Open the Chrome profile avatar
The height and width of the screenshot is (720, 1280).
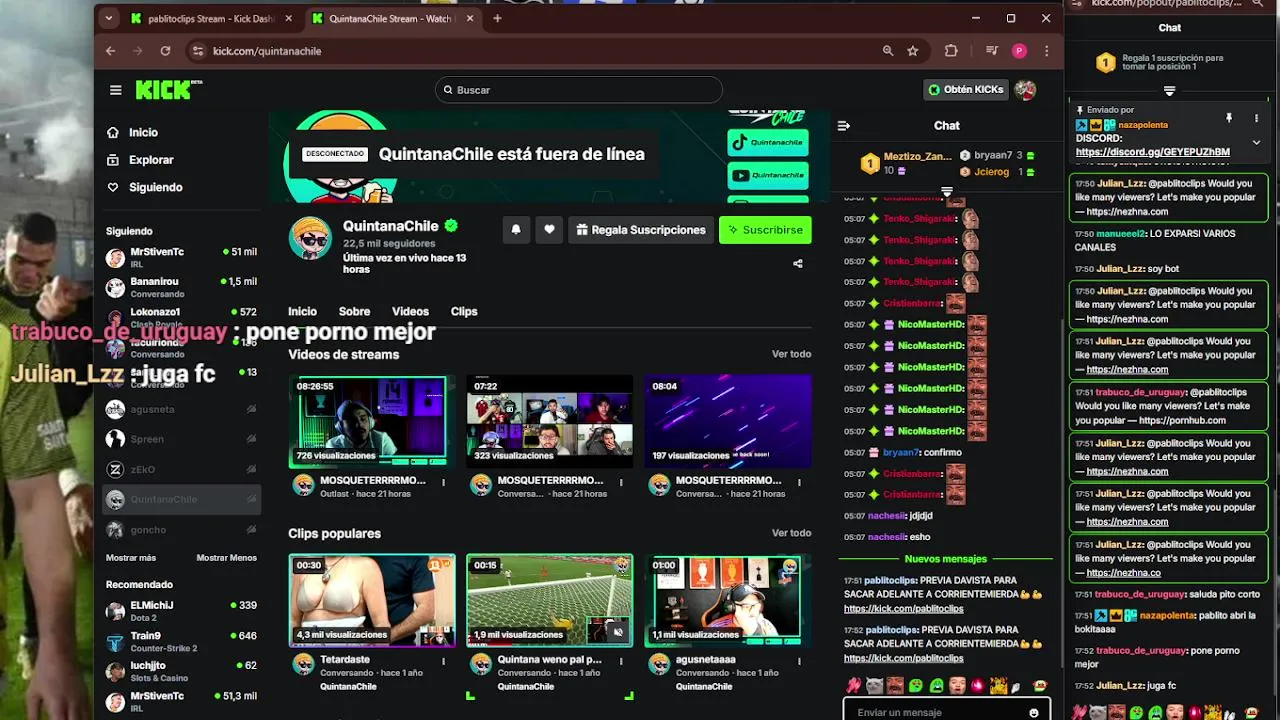(x=1019, y=51)
